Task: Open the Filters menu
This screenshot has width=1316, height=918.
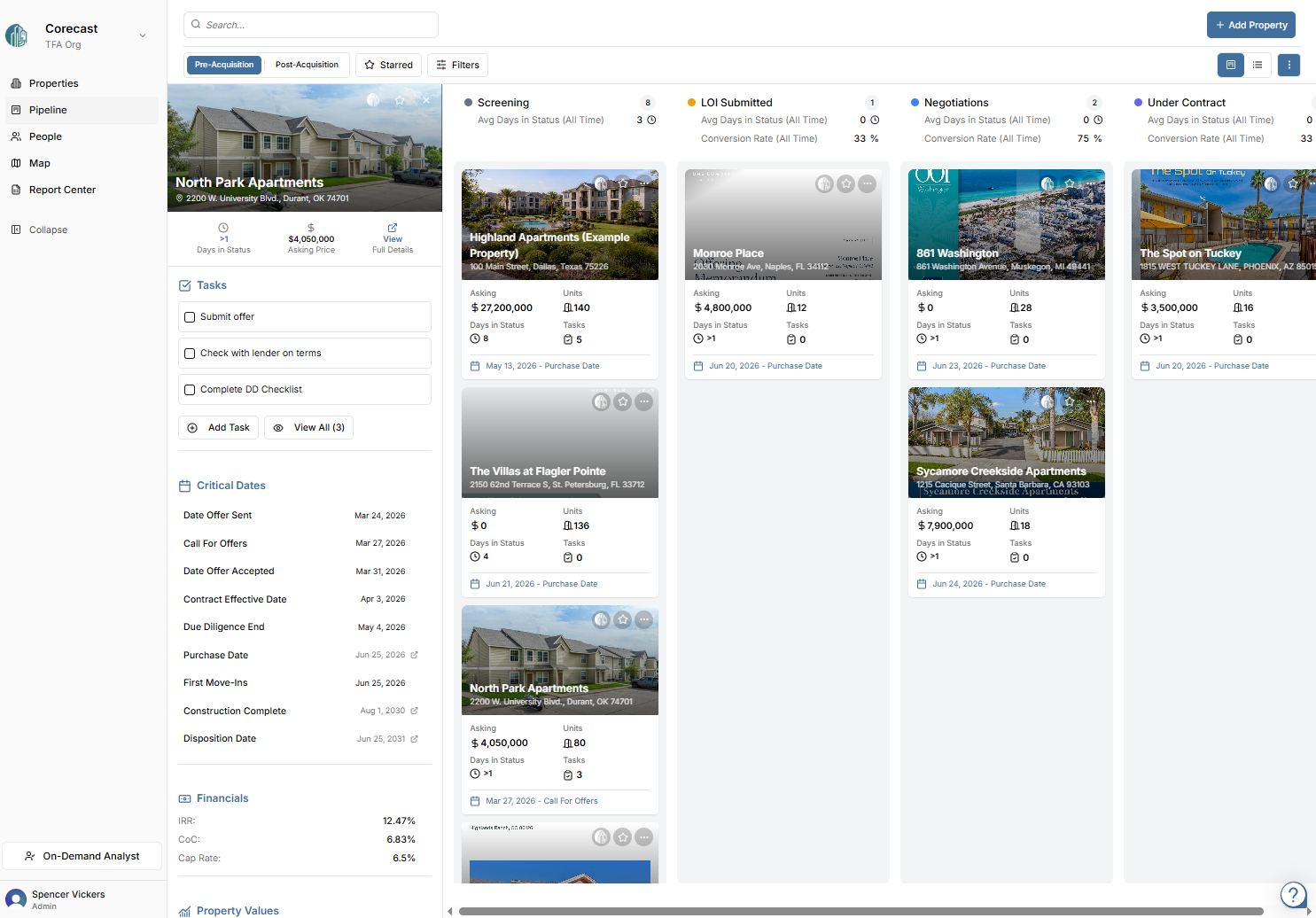Action: click(458, 65)
